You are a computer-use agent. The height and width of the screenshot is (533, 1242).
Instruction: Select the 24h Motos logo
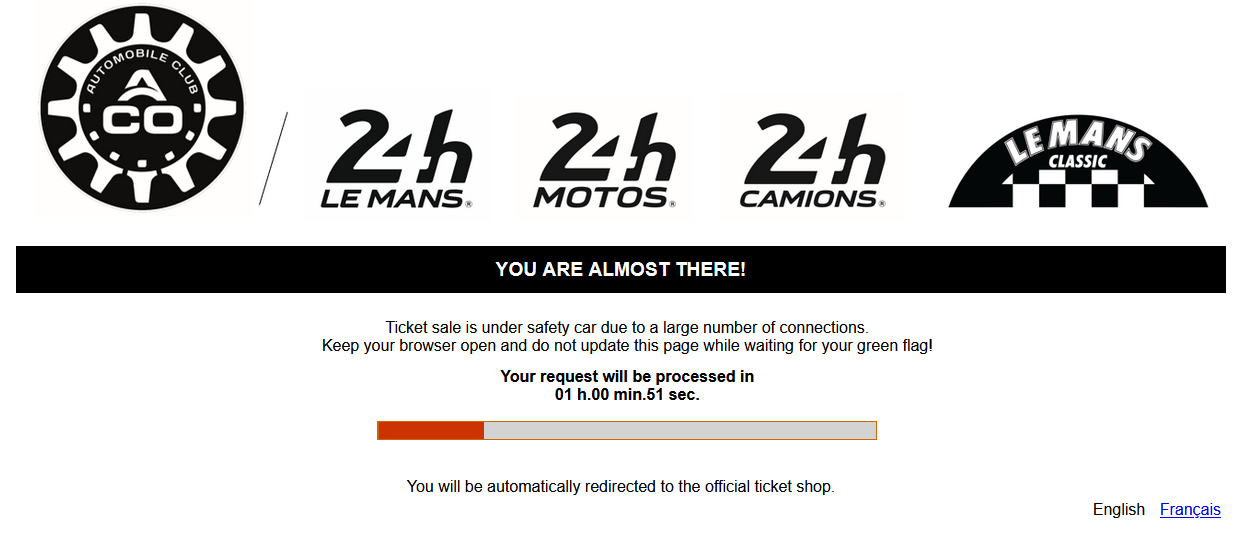click(x=604, y=157)
